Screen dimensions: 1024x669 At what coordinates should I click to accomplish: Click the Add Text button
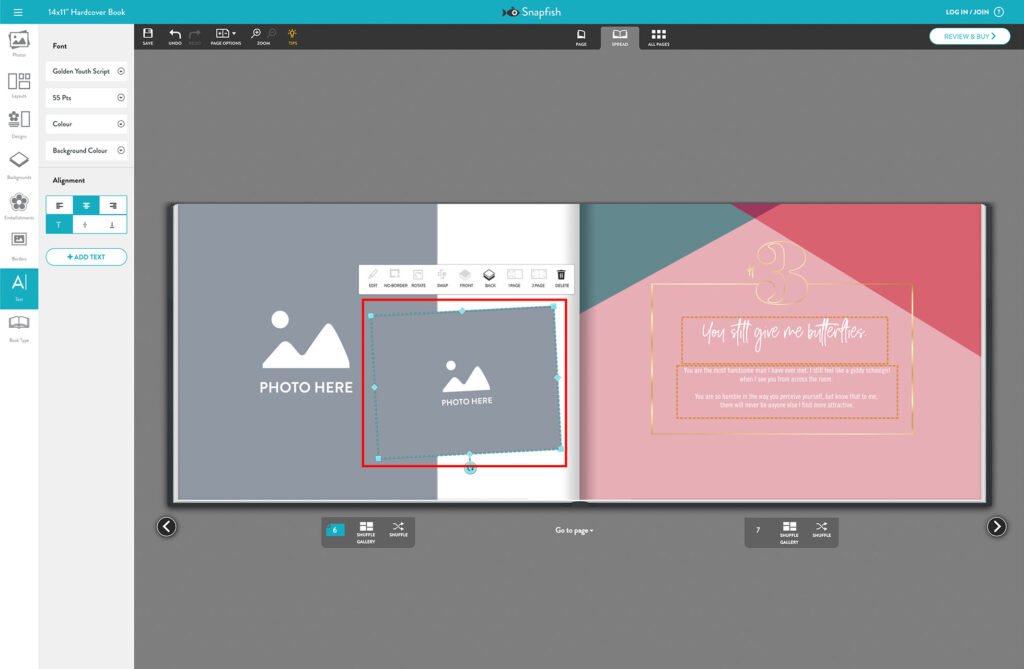(x=86, y=257)
